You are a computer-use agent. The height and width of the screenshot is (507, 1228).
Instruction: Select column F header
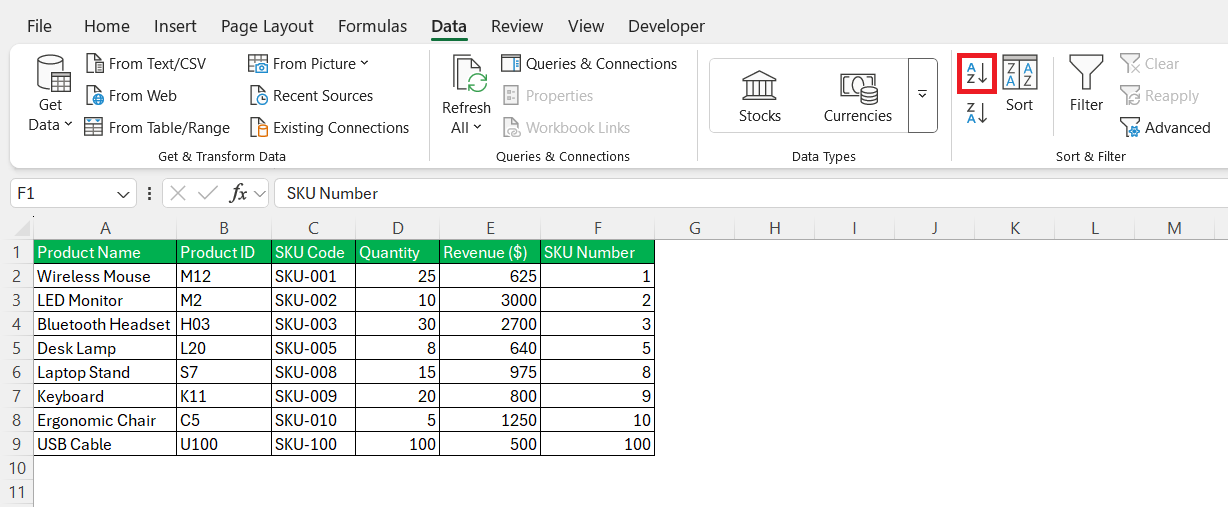pyautogui.click(x=597, y=228)
